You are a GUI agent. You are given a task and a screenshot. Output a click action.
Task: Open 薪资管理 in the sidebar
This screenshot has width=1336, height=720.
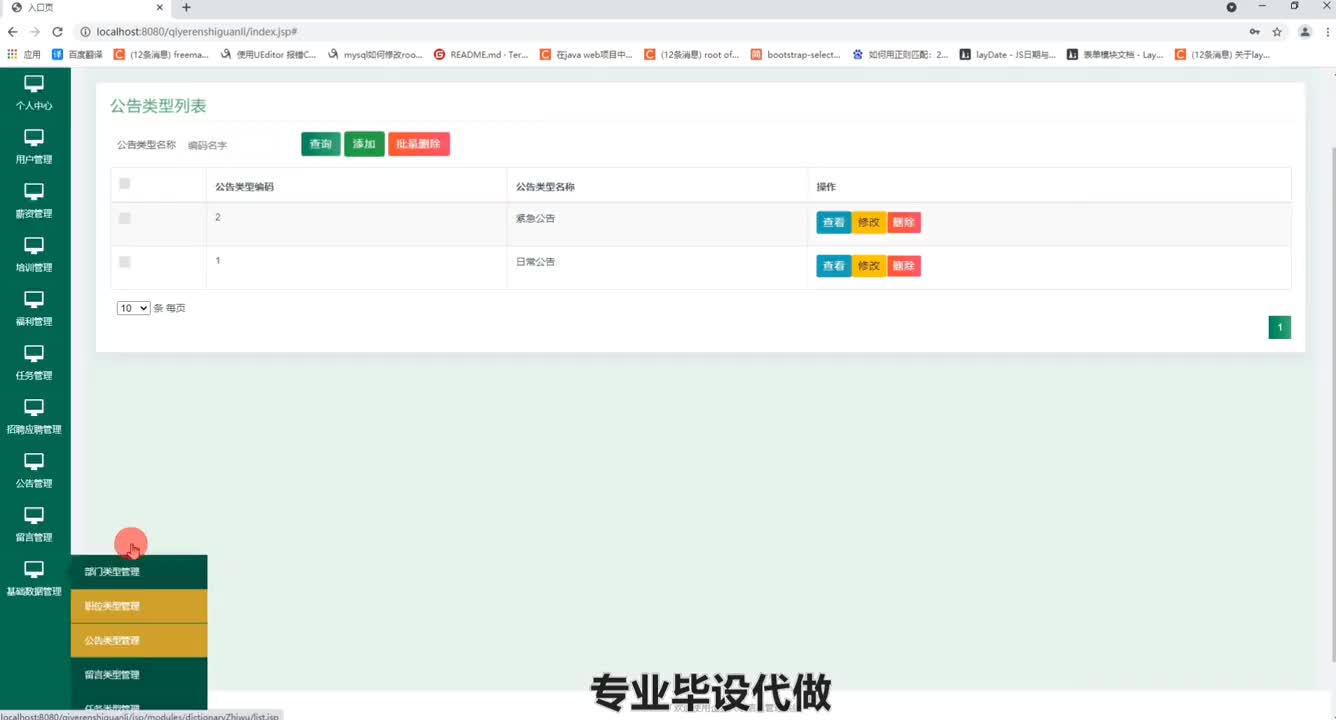click(34, 200)
